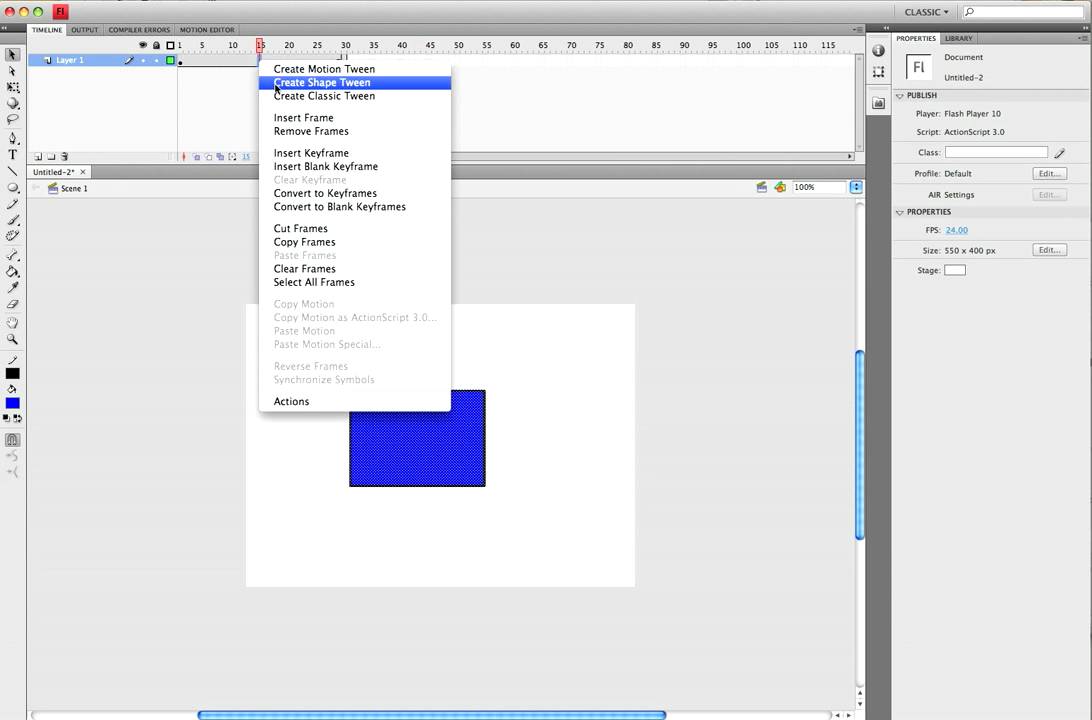This screenshot has height=720, width=1092.
Task: Select the Subselection tool
Action: click(x=13, y=71)
